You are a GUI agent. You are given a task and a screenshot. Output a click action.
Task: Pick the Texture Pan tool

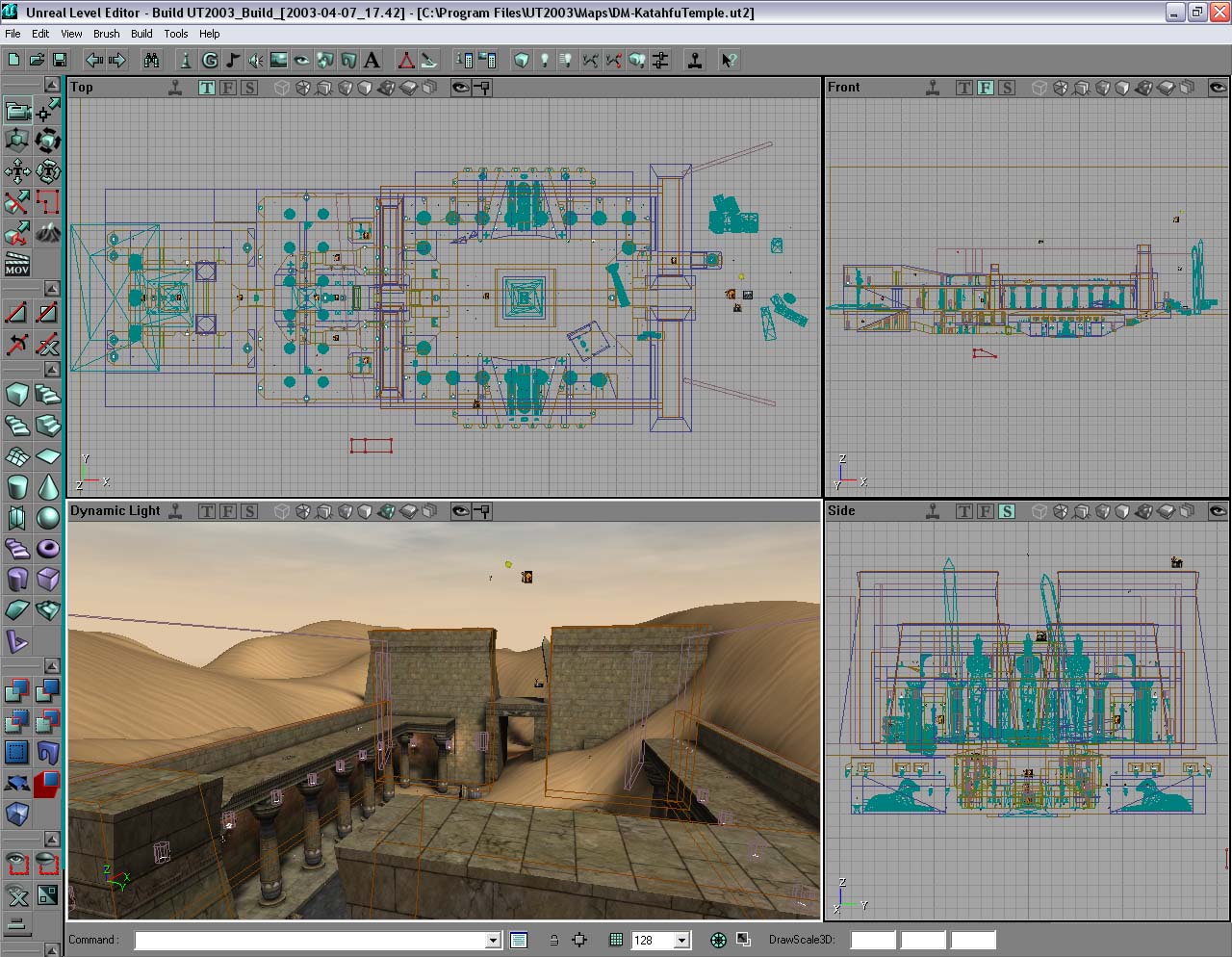click(17, 172)
